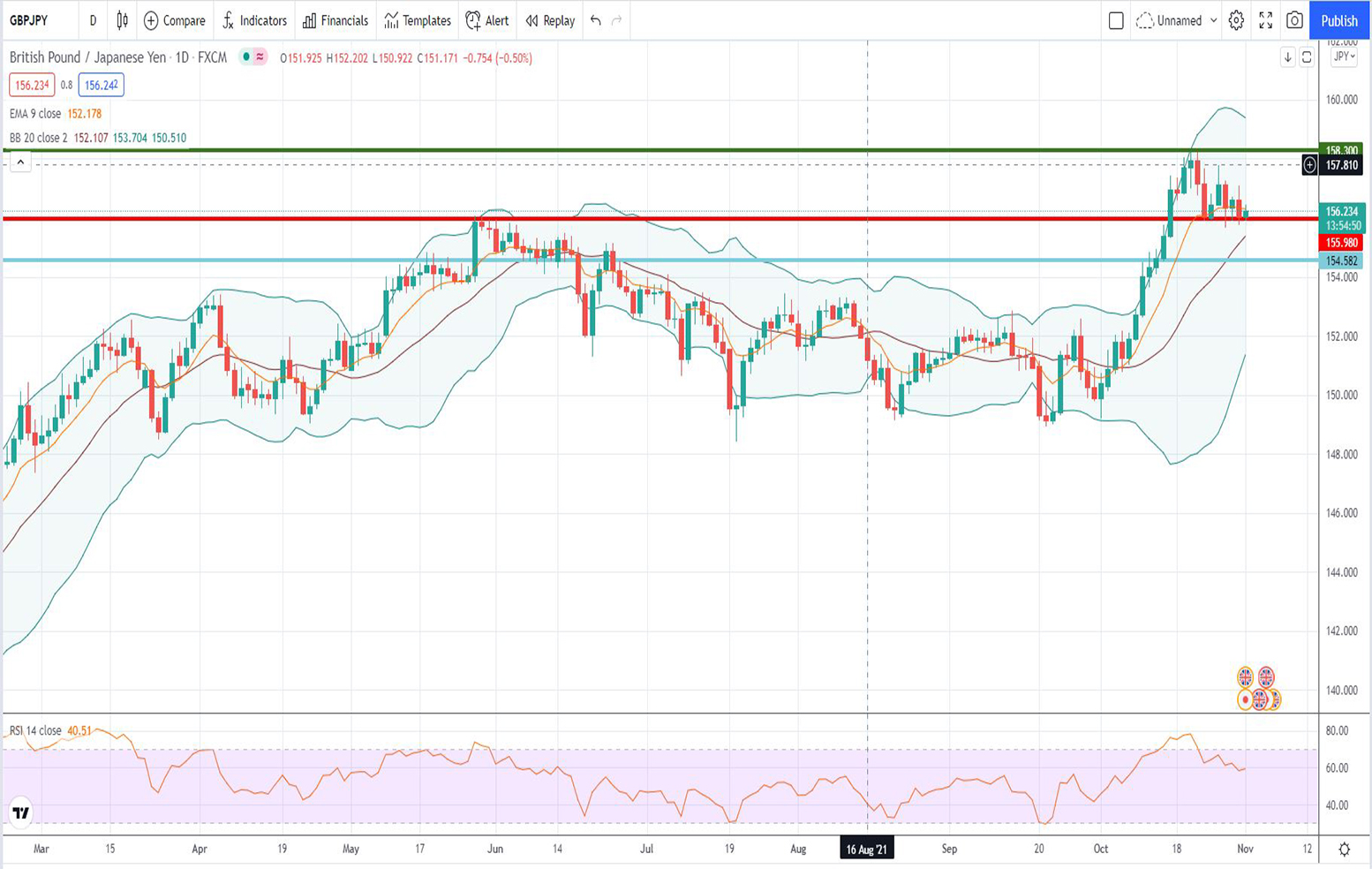Toggle auto-fit chart scale button
This screenshot has width=1372, height=869.
pyautogui.click(x=1307, y=57)
